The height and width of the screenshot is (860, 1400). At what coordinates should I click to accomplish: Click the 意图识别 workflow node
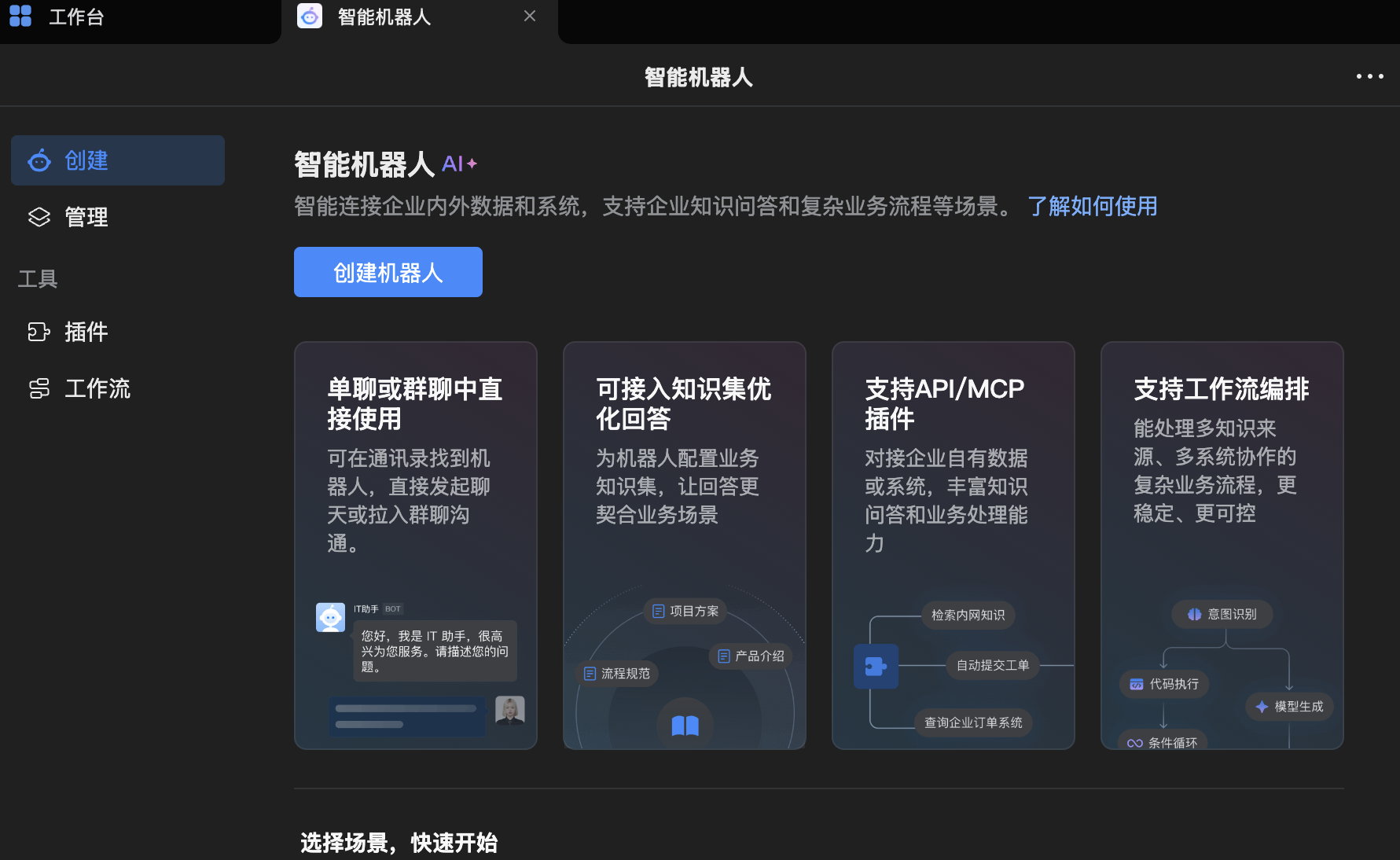(x=1222, y=614)
